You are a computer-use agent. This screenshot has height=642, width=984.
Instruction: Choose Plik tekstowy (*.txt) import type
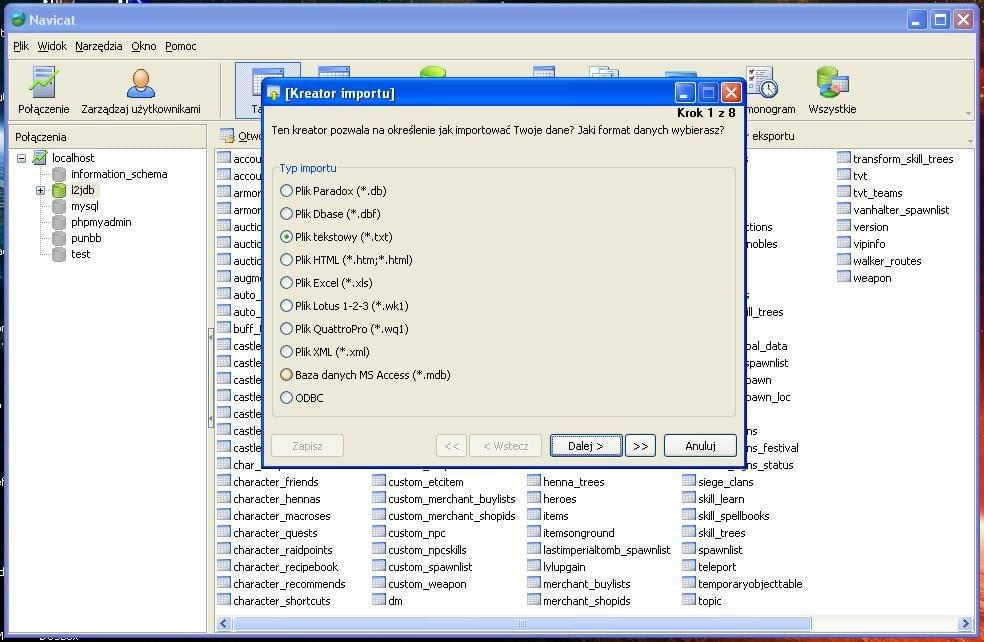pyautogui.click(x=286, y=237)
